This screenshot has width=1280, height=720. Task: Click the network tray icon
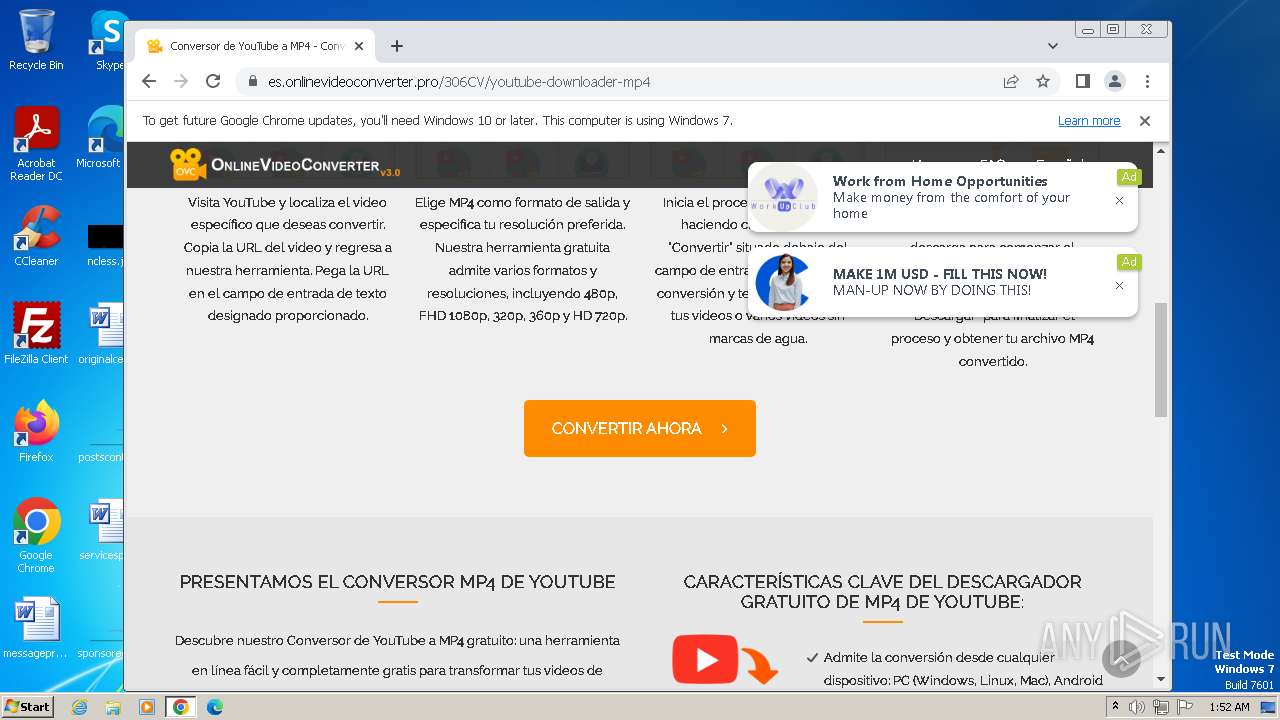click(x=1160, y=707)
